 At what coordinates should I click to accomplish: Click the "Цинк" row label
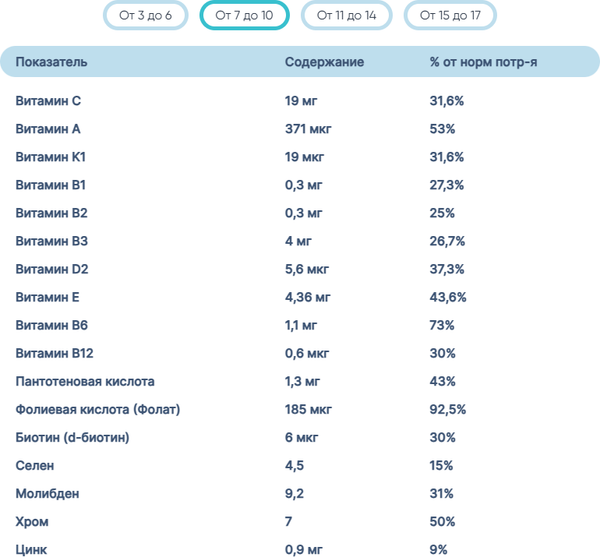[x=32, y=549]
